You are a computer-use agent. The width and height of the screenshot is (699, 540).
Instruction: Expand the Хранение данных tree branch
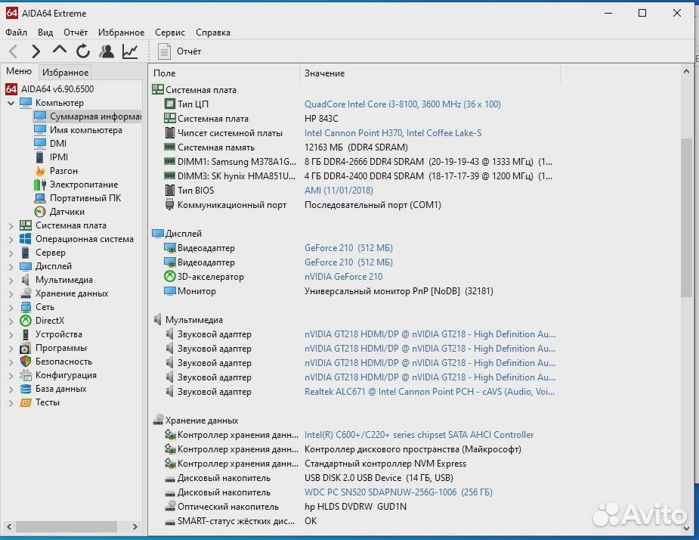pyautogui.click(x=11, y=294)
